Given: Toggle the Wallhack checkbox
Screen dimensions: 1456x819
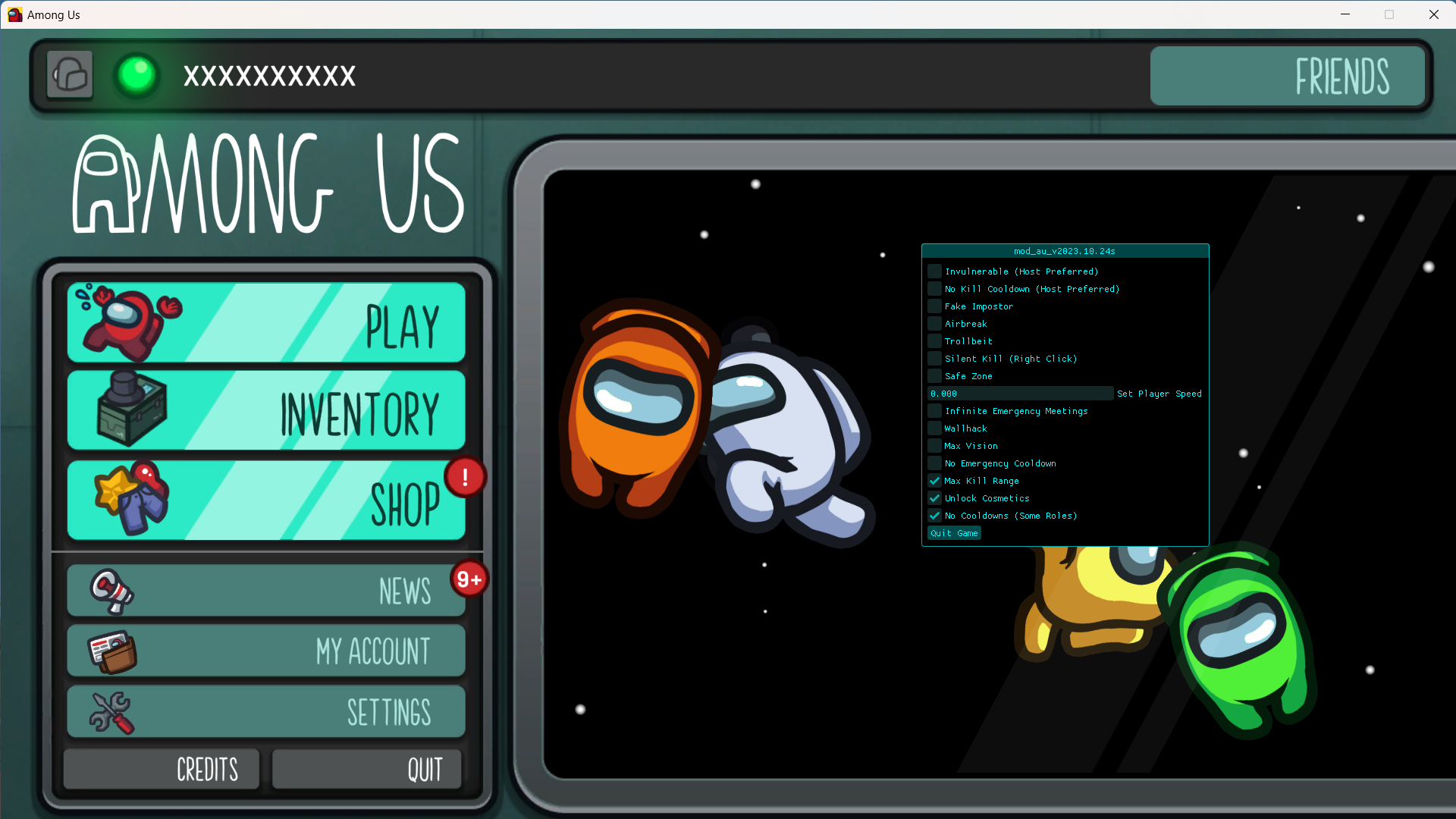Looking at the screenshot, I should [x=934, y=428].
